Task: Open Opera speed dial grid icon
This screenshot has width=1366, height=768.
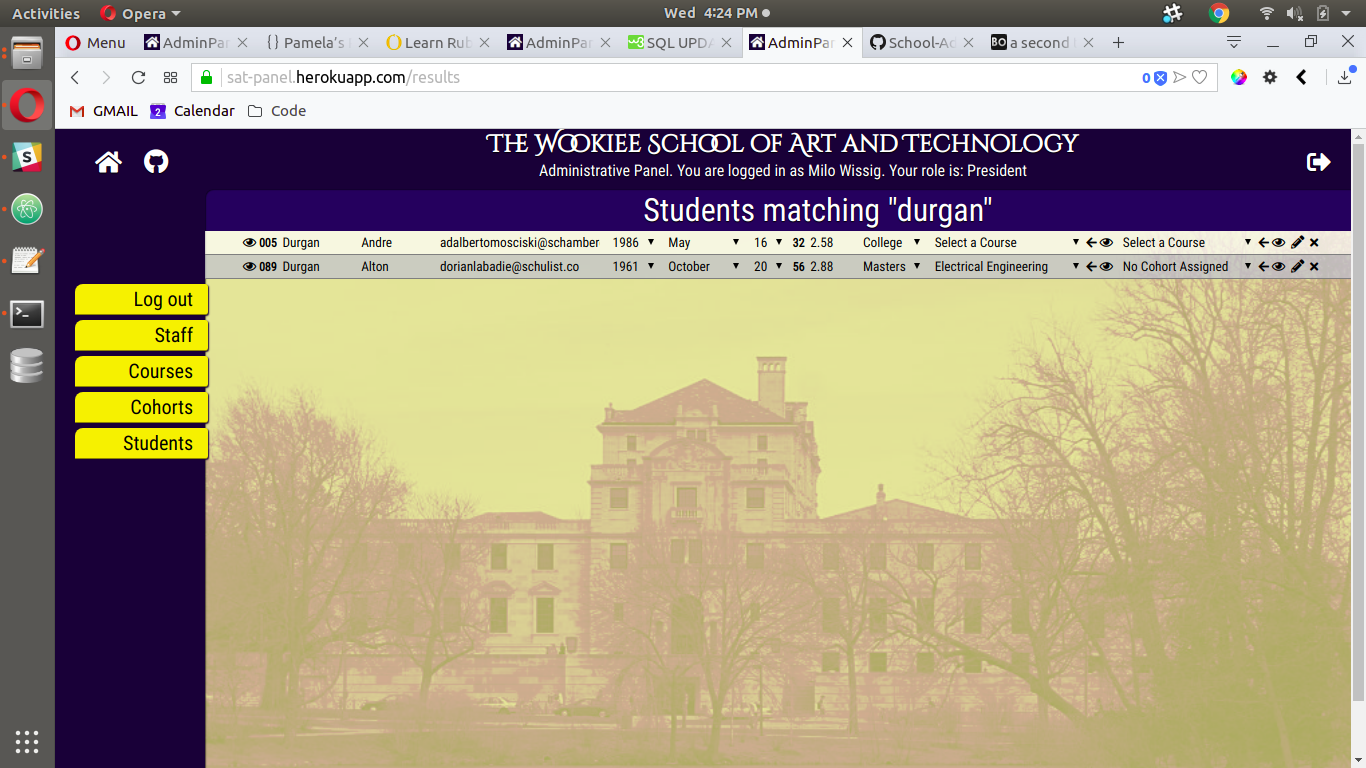Action: pos(170,77)
